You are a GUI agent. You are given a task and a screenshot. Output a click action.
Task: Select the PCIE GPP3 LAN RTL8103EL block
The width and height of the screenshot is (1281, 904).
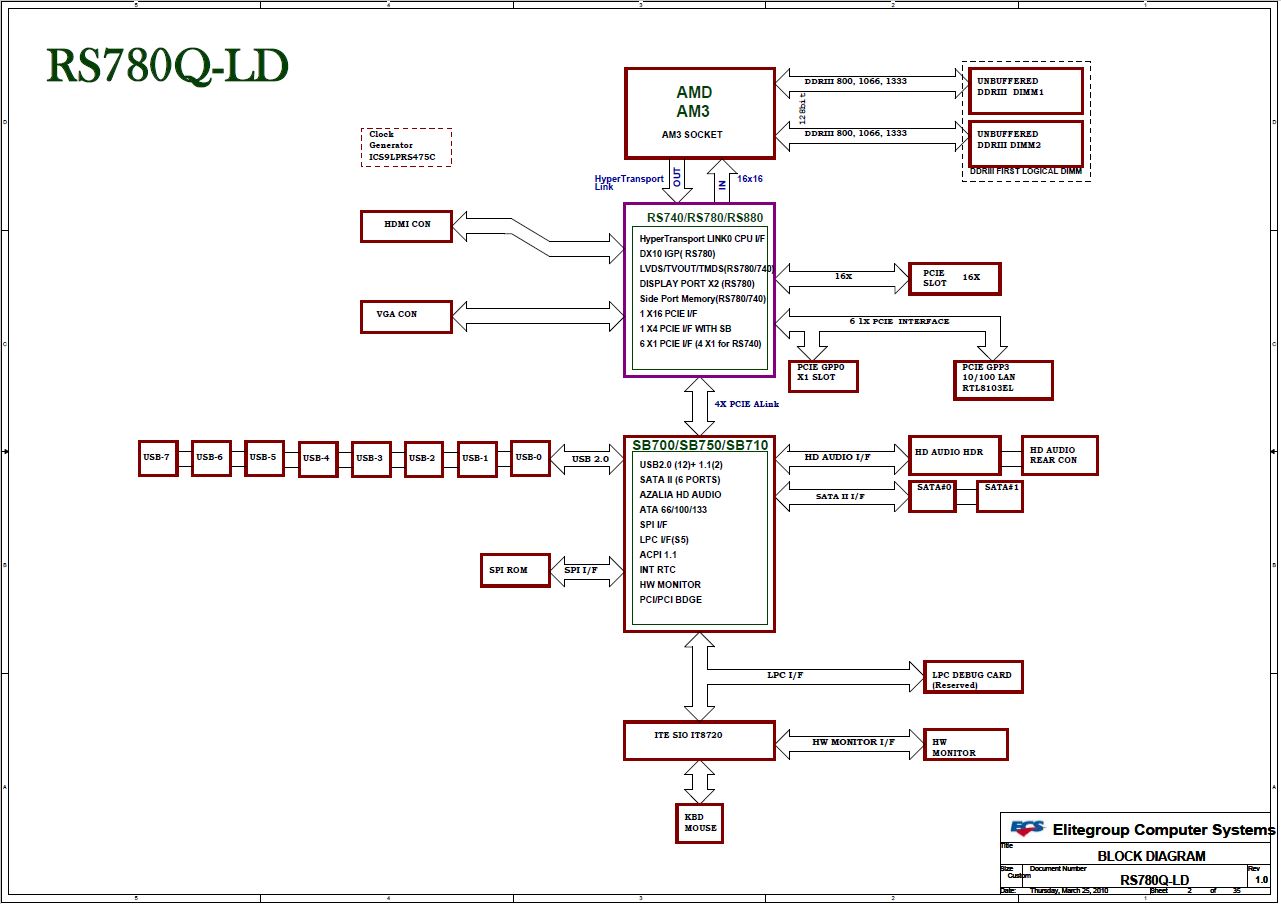(1003, 380)
